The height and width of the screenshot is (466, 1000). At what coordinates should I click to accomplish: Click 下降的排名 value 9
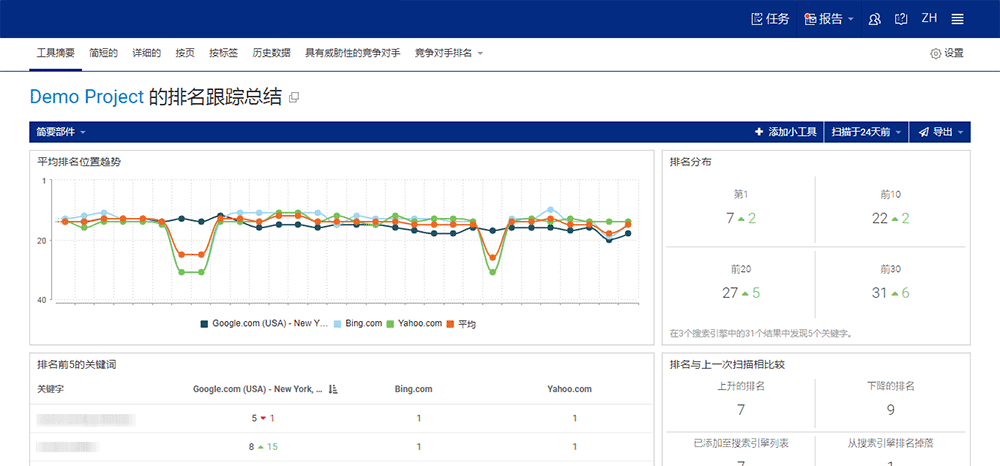pos(891,410)
